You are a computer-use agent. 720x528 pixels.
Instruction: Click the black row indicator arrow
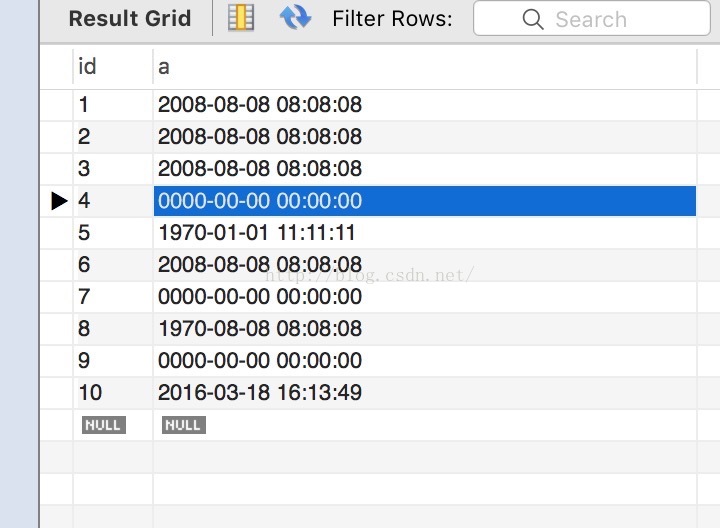(x=59, y=201)
